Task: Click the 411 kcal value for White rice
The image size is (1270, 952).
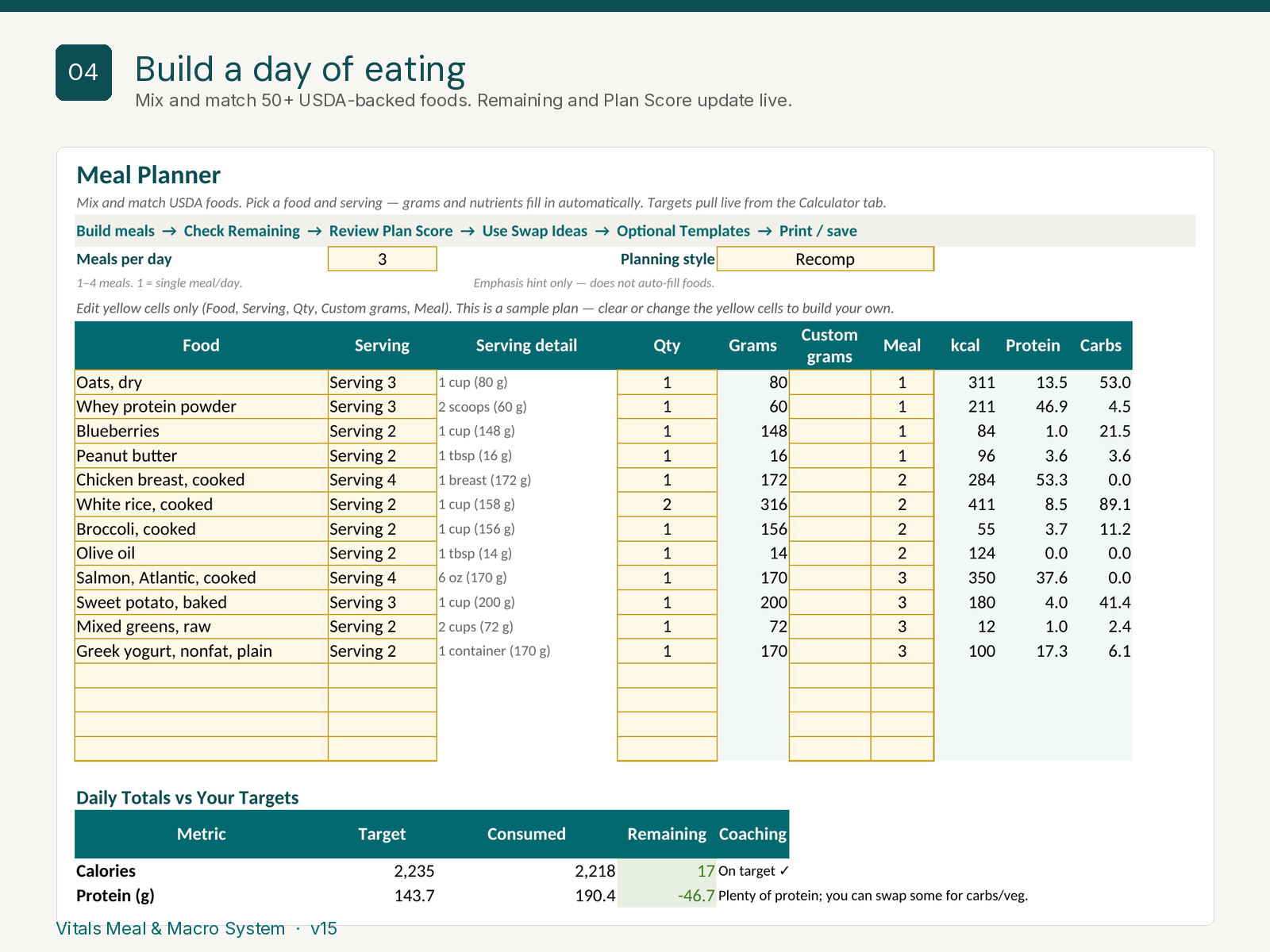Action: [x=981, y=505]
